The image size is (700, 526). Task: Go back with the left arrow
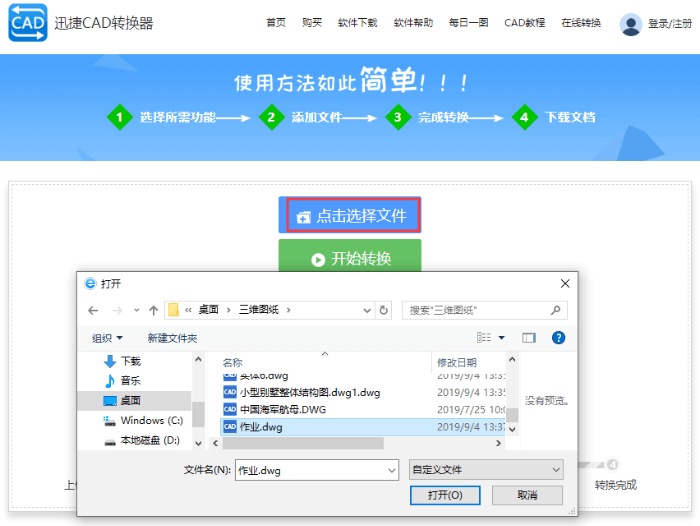(93, 310)
